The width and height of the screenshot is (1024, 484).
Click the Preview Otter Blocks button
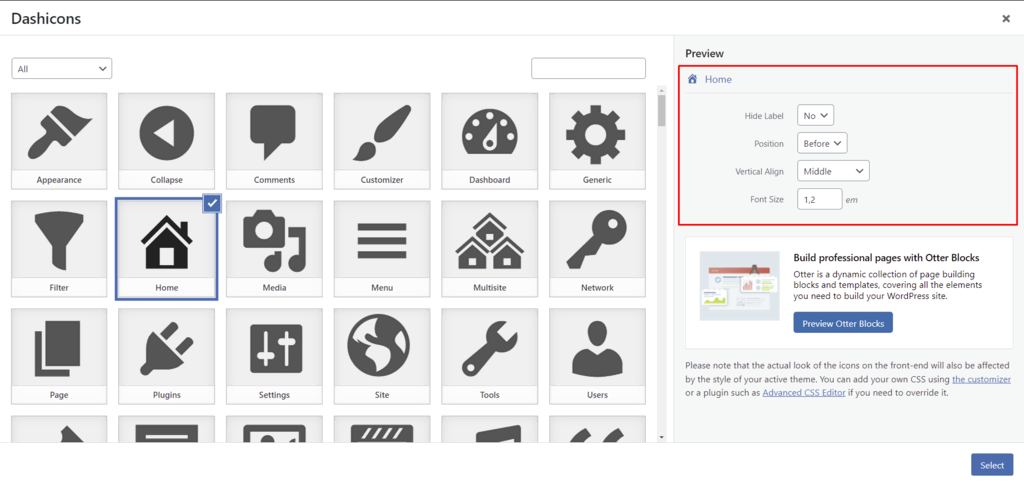(842, 323)
